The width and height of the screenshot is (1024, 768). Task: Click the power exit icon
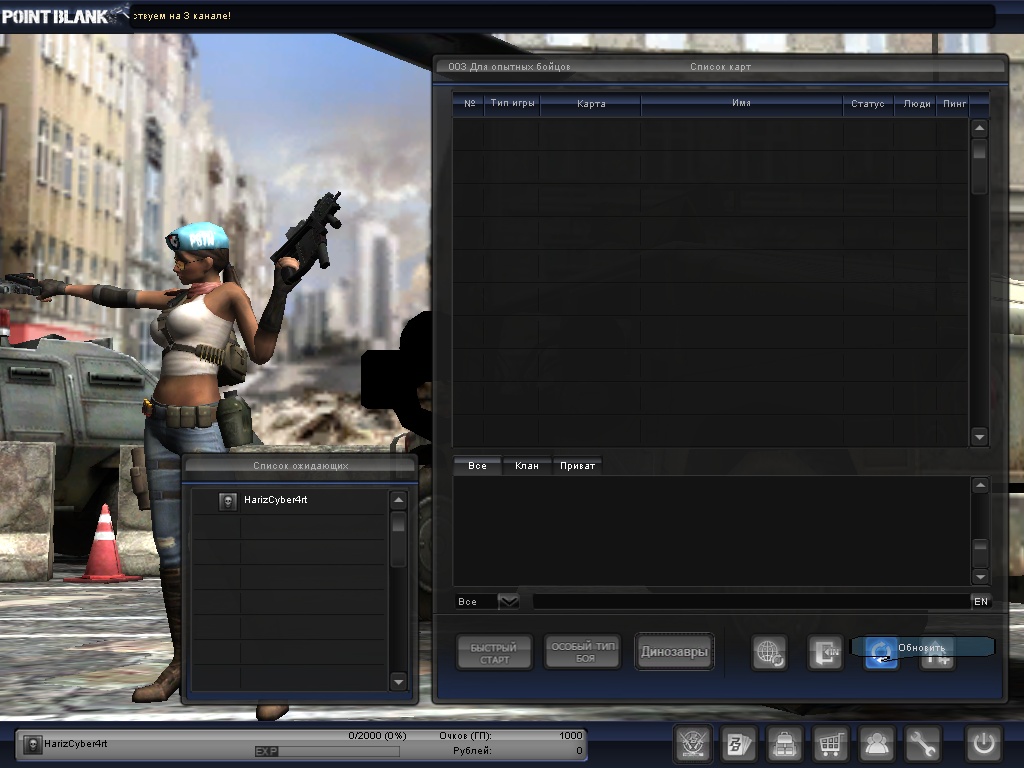(x=984, y=743)
